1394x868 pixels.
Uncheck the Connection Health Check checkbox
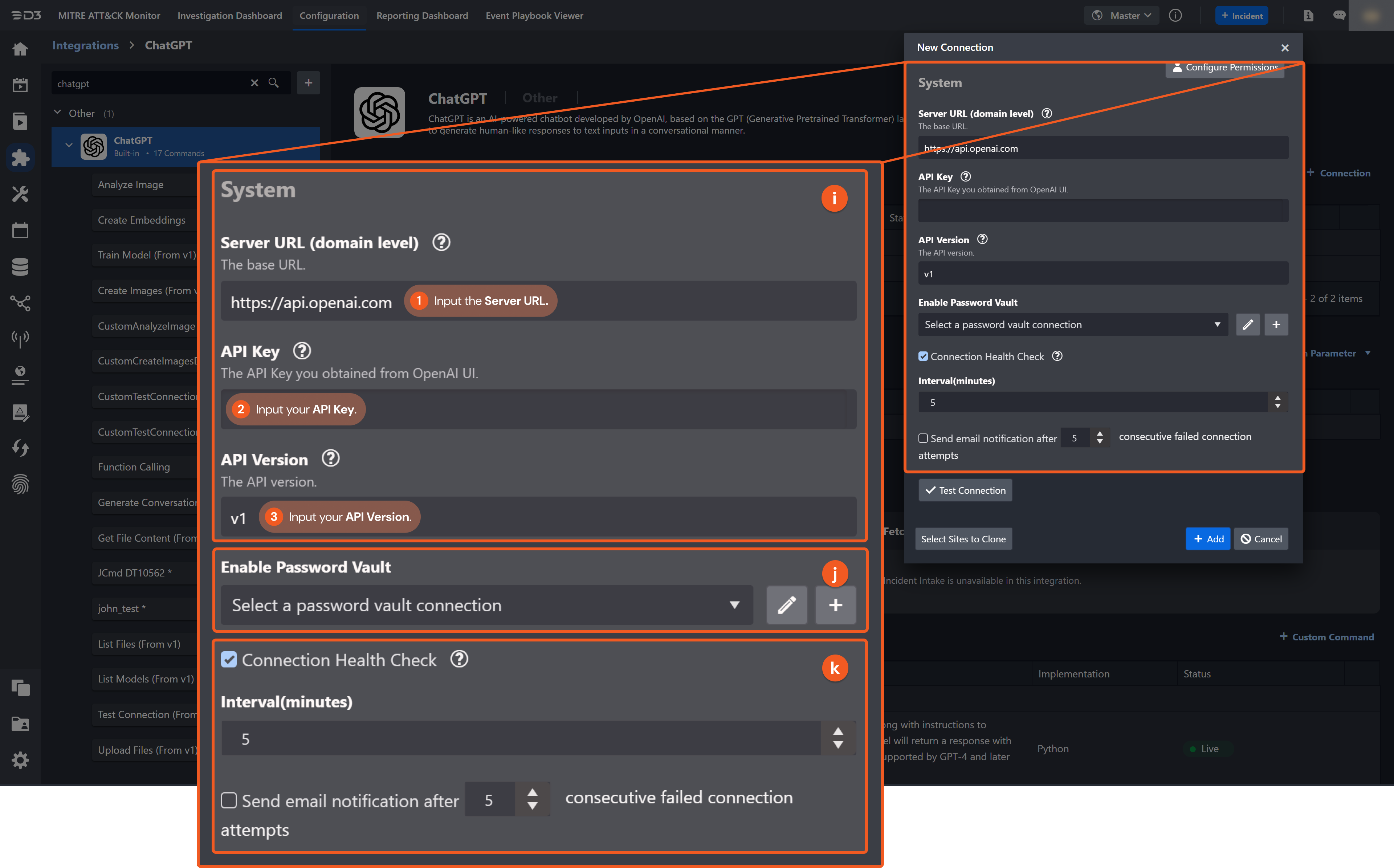pyautogui.click(x=229, y=660)
